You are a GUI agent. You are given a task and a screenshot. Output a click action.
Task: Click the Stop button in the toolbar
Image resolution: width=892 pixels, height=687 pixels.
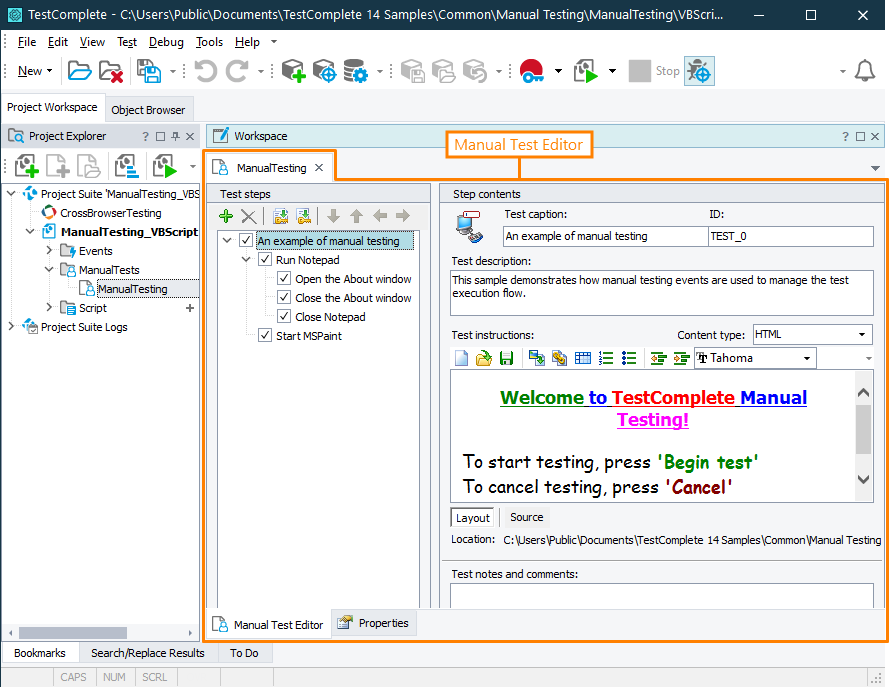(655, 71)
